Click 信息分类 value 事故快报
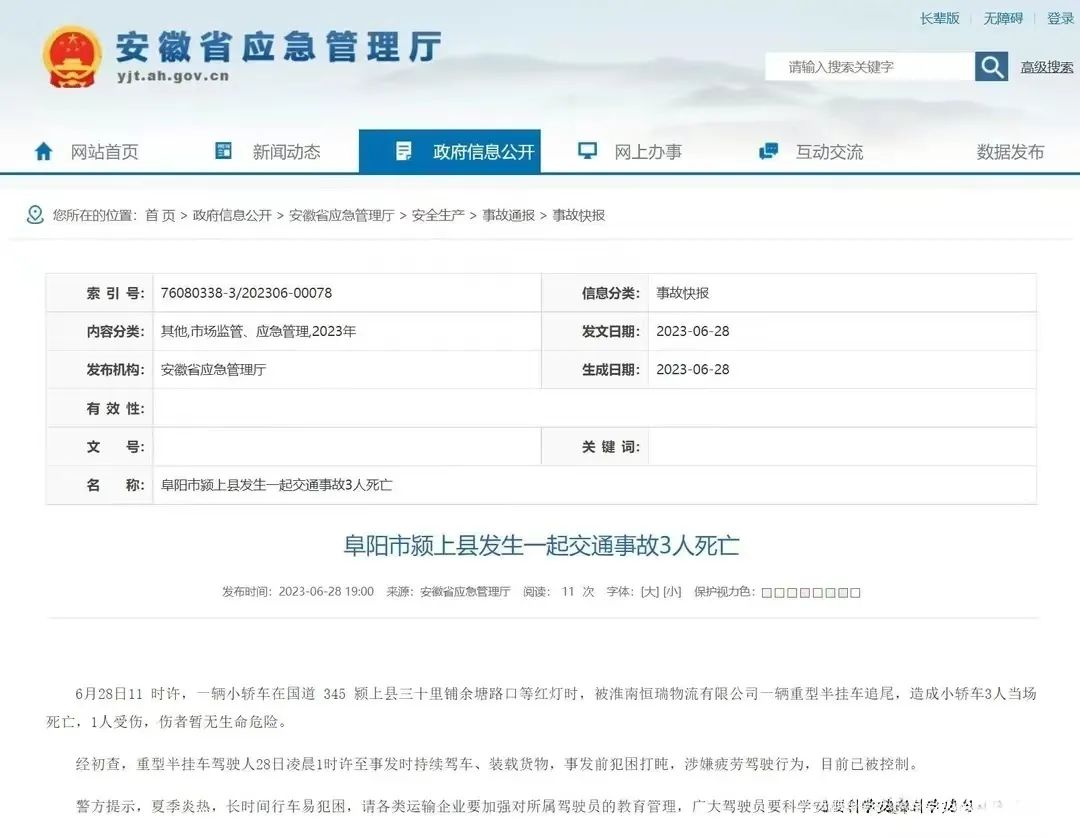The height and width of the screenshot is (838, 1080). coord(683,293)
